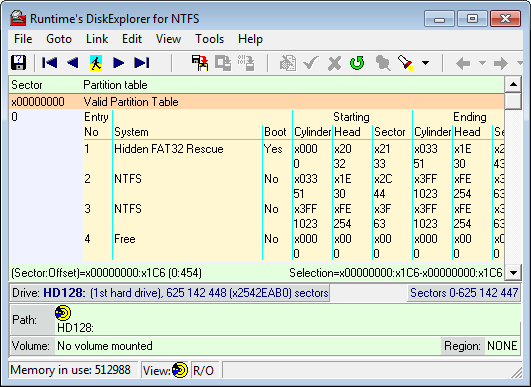Viewport: 531px width, 387px height.
Task: Go to next sector with right triangle
Action: (119, 63)
